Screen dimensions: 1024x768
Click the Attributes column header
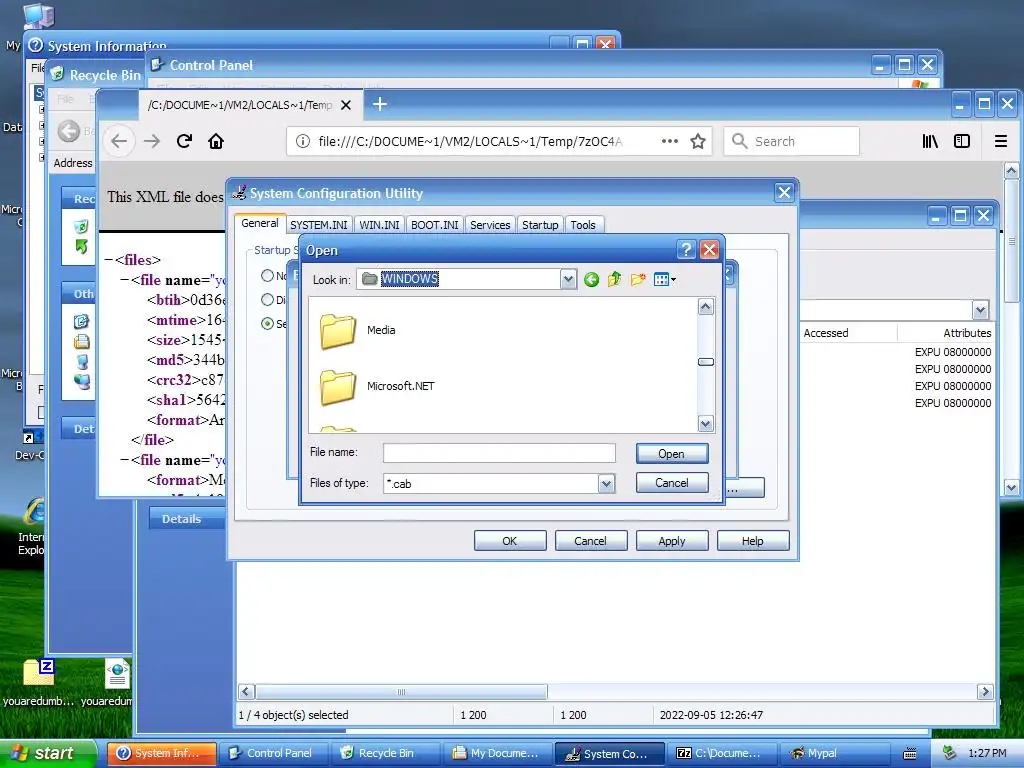(x=946, y=333)
